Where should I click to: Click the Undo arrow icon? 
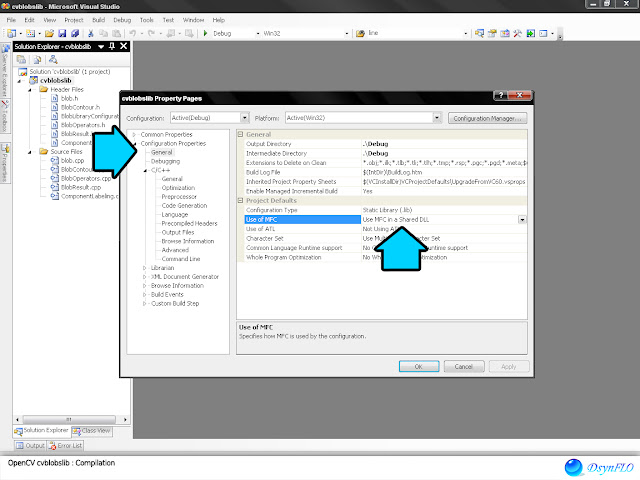[x=133, y=33]
